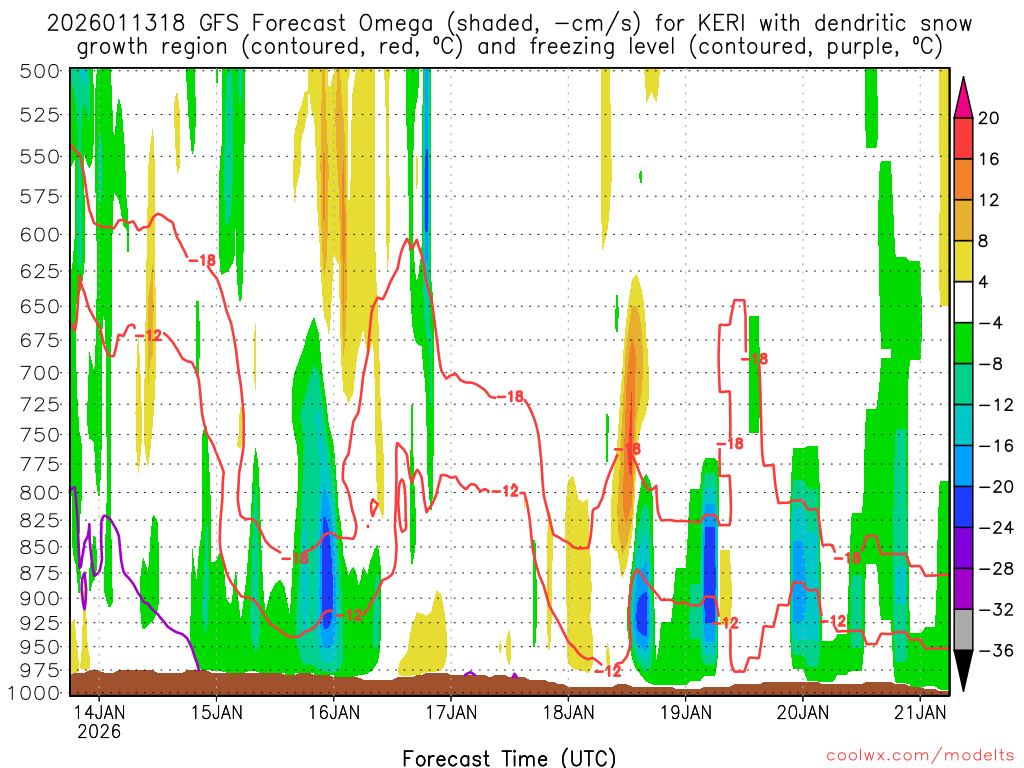
Task: Click the 650 pressure level label
Action: coord(40,306)
